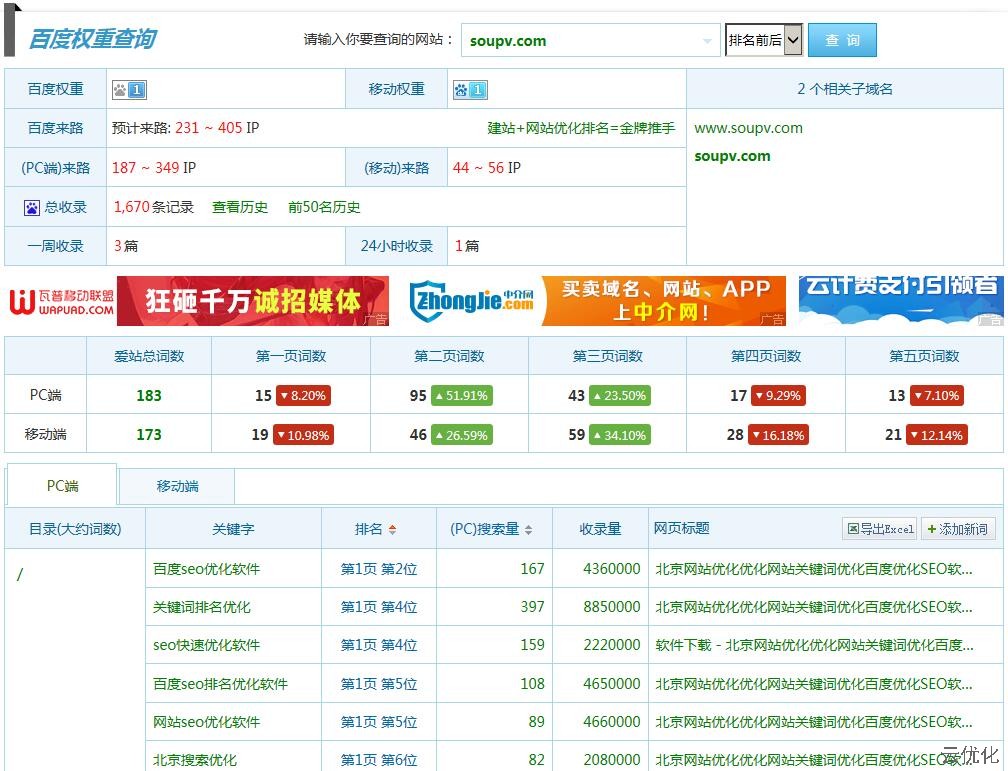
Task: Click the 51.91% green change badge
Action: click(462, 395)
